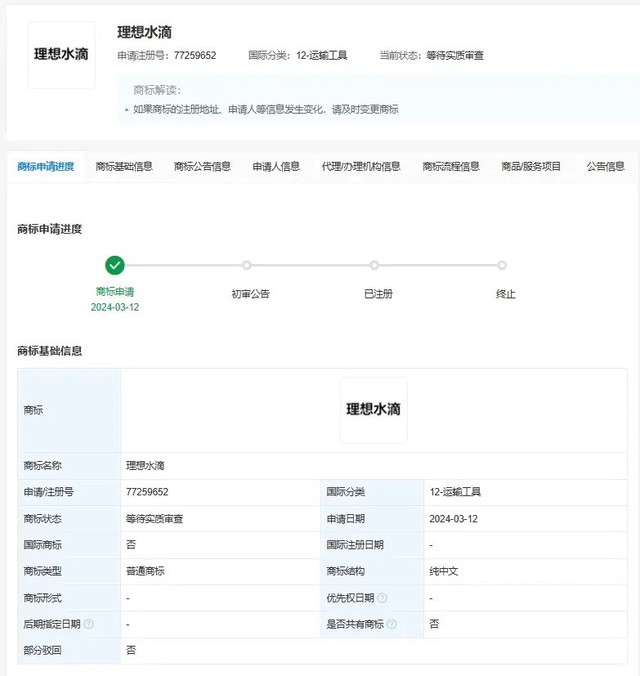Click the help icon beside 后期指定日期
Image resolution: width=640 pixels, height=676 pixels.
click(88, 624)
